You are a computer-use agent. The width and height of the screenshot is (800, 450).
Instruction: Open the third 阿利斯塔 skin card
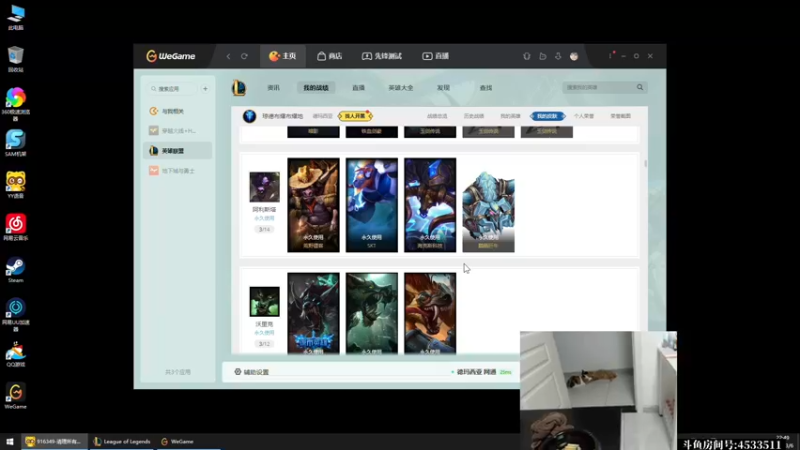click(430, 205)
